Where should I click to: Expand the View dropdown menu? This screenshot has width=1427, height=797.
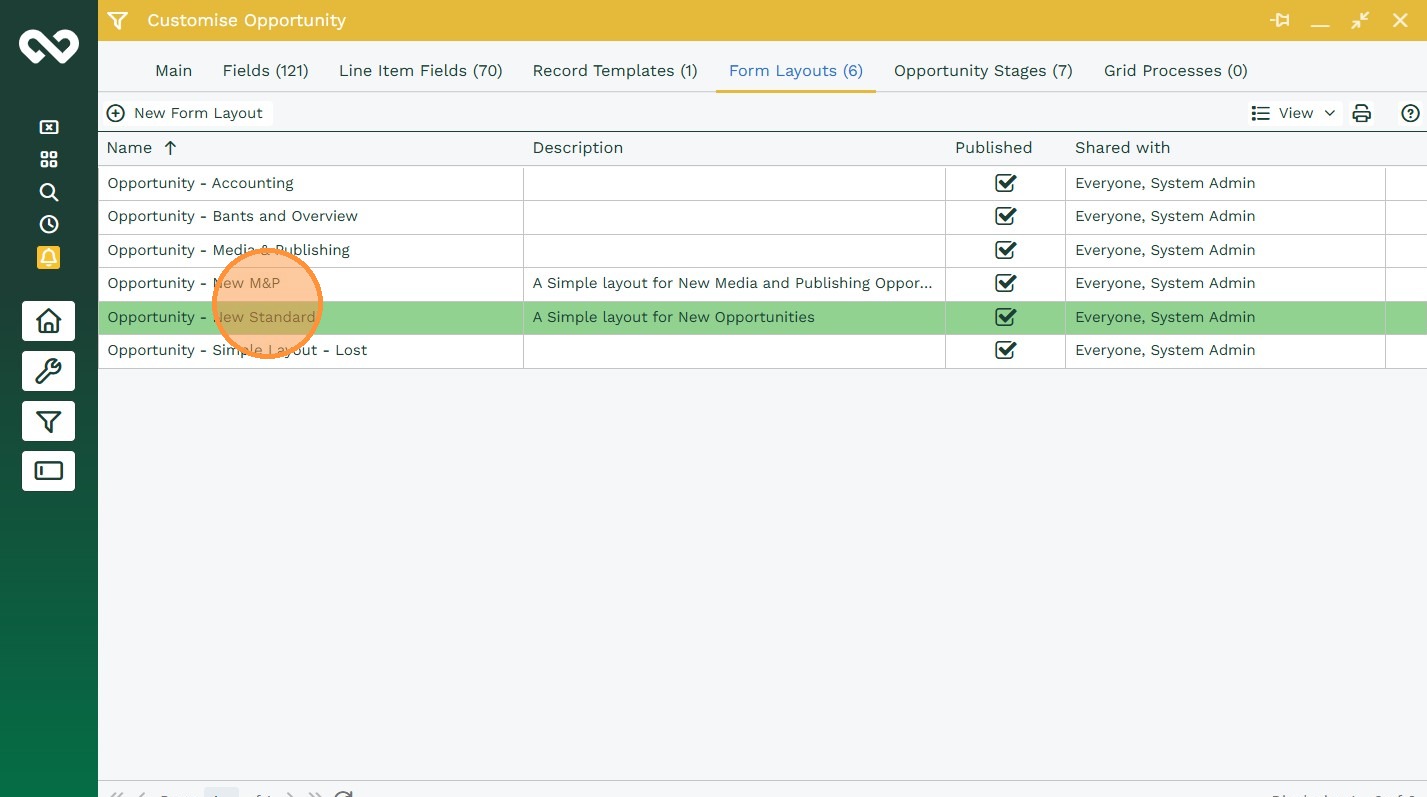point(1293,113)
